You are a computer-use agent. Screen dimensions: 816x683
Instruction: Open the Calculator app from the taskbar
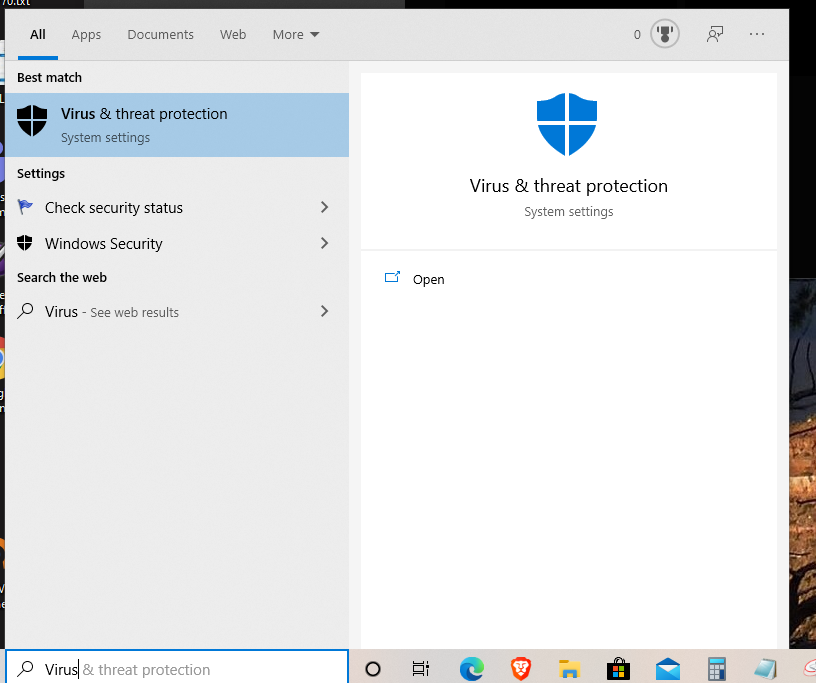tap(716, 669)
